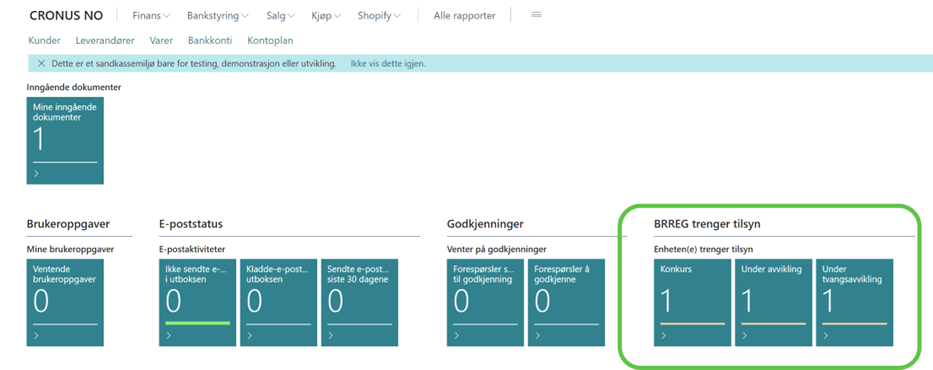Open the Leverandører list
Screen dimensions: 933x370
coord(105,40)
